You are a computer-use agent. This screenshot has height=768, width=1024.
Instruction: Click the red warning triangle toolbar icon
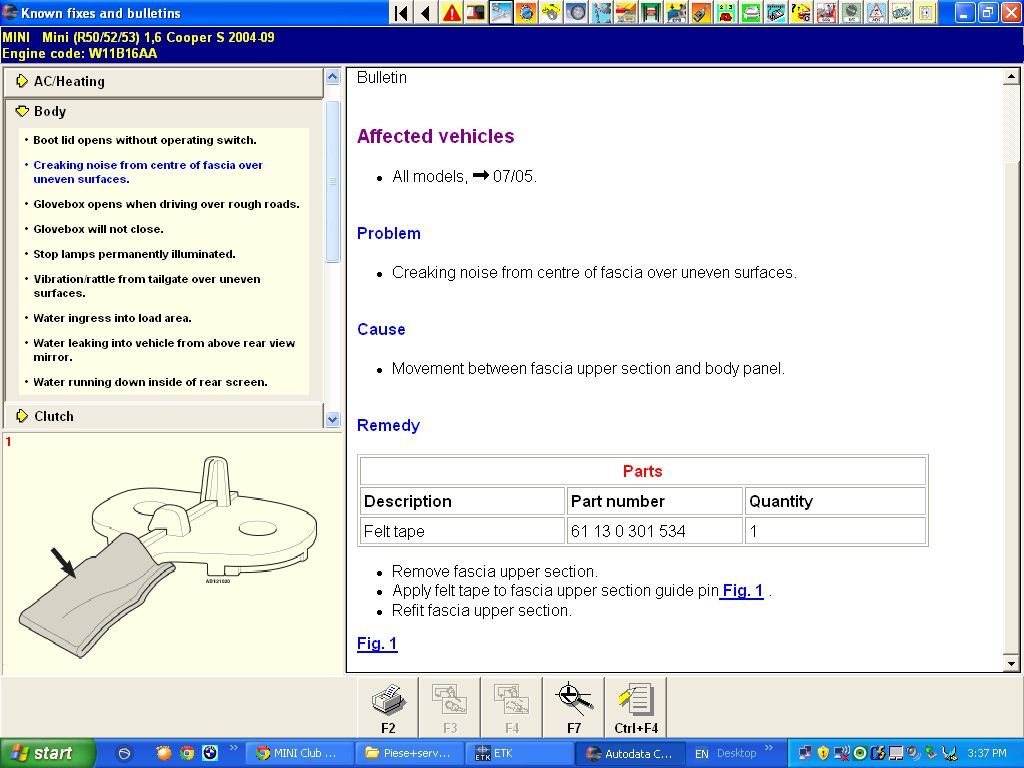pos(452,13)
